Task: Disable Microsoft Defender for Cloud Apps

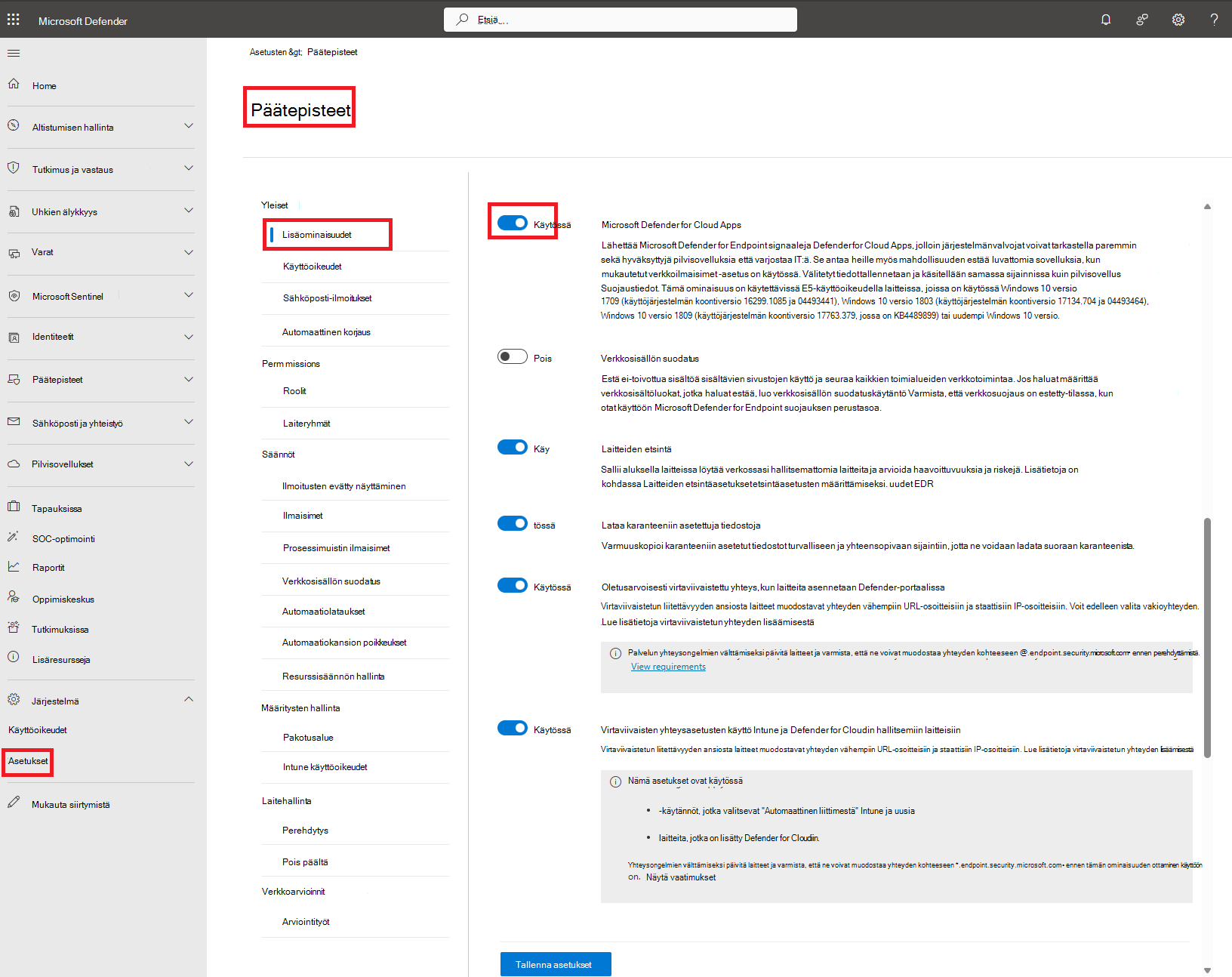Action: tap(513, 223)
